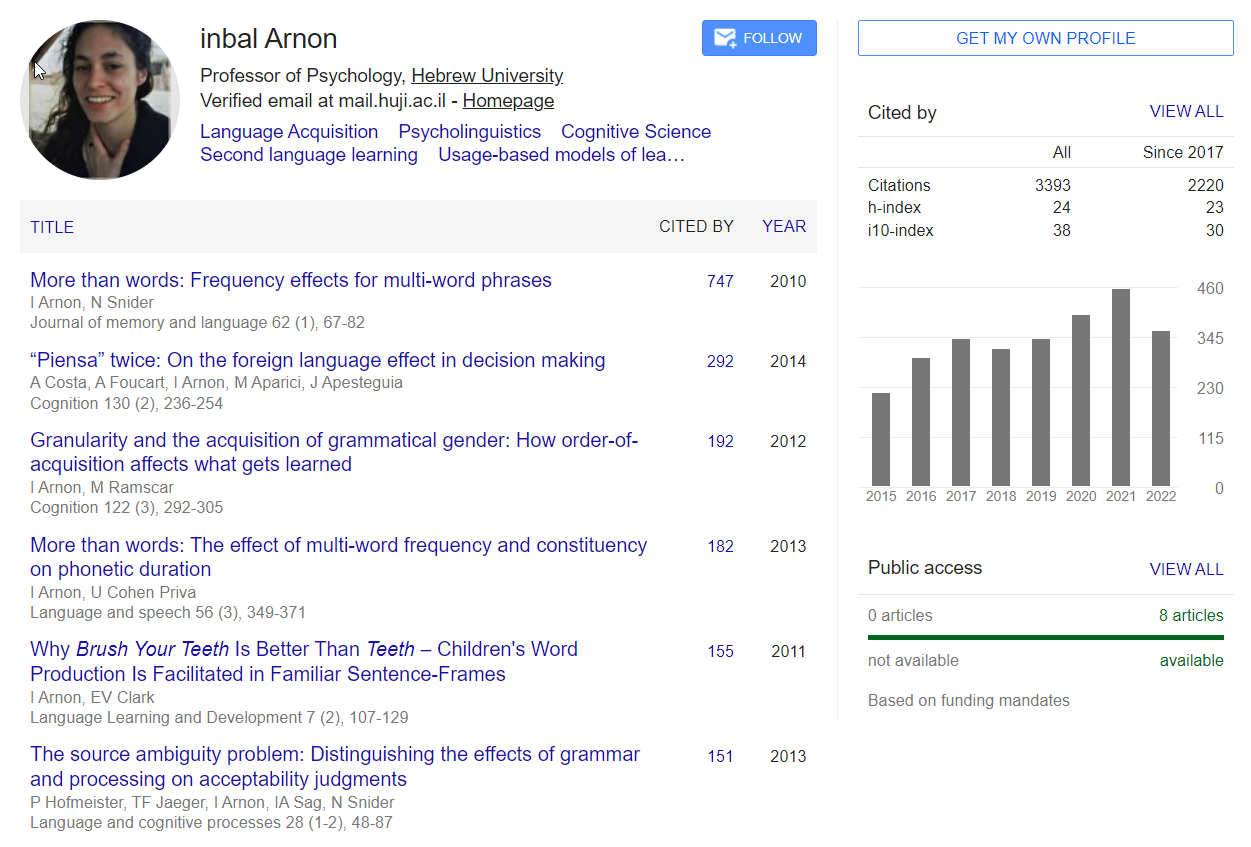Open "Piensa" twice paper title

[317, 361]
